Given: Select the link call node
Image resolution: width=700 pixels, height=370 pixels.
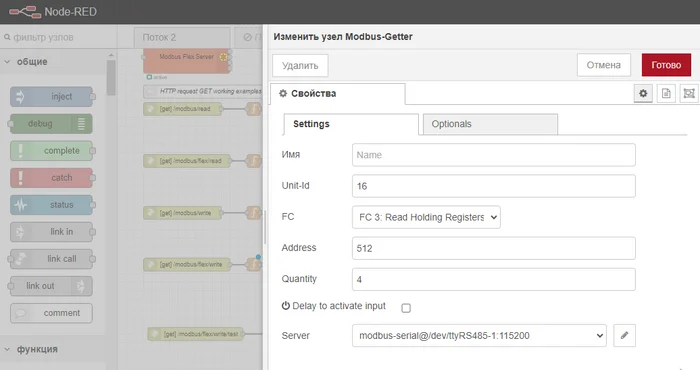Looking at the screenshot, I should [51, 259].
